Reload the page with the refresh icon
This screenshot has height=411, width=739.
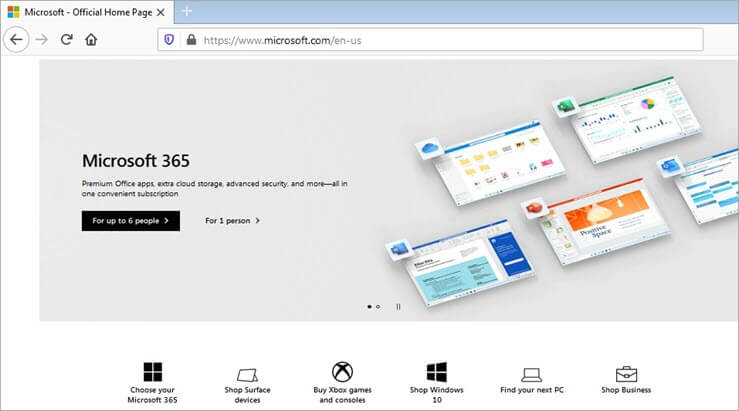coord(66,40)
